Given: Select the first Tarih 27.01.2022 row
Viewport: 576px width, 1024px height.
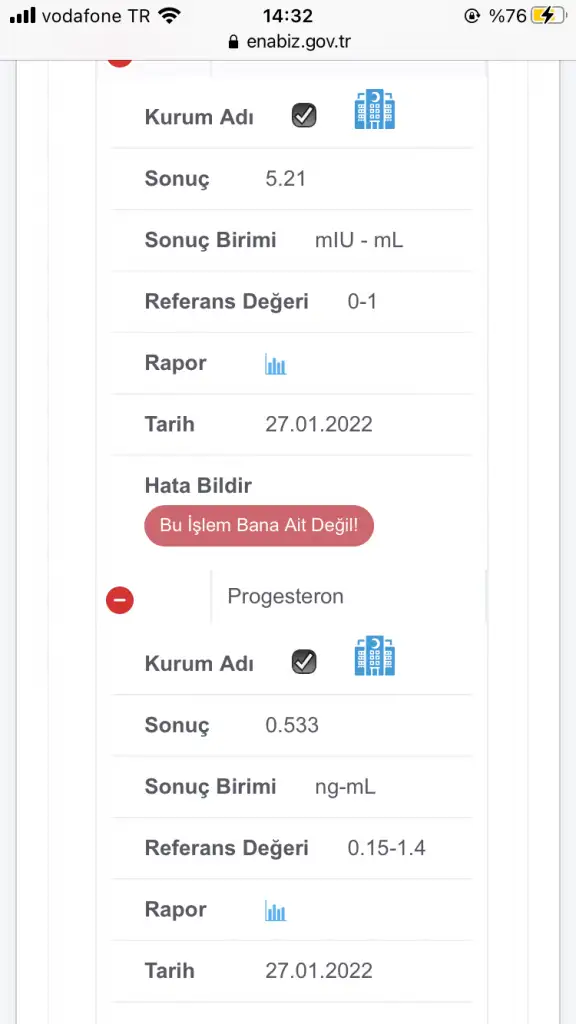Looking at the screenshot, I should pos(291,424).
